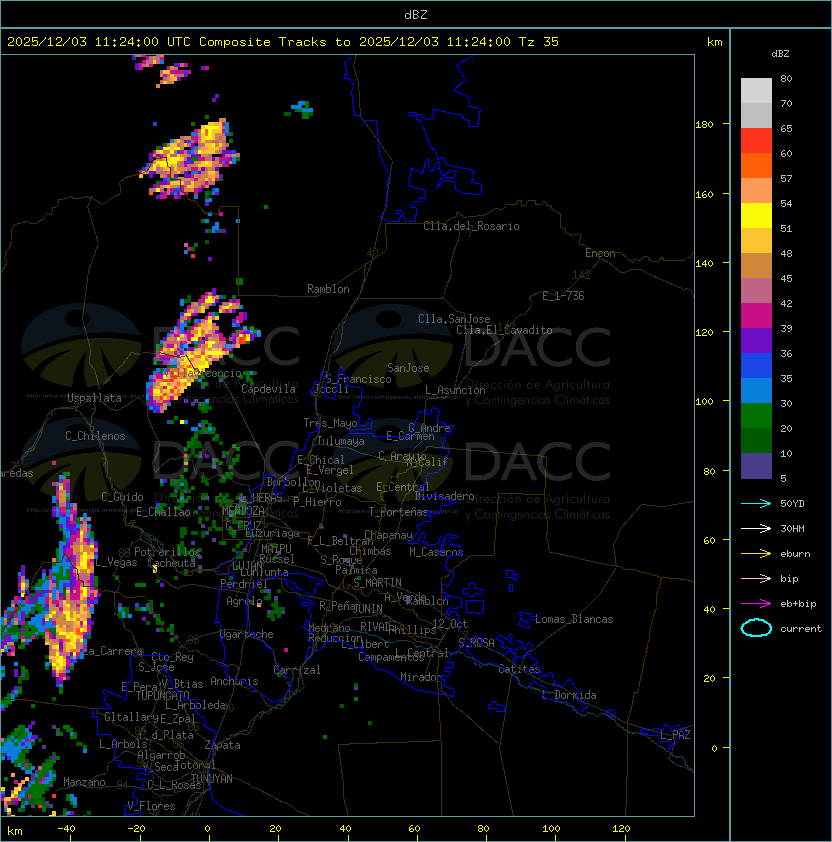
Task: Click the 'Uspallata' place label
Action: pos(94,398)
